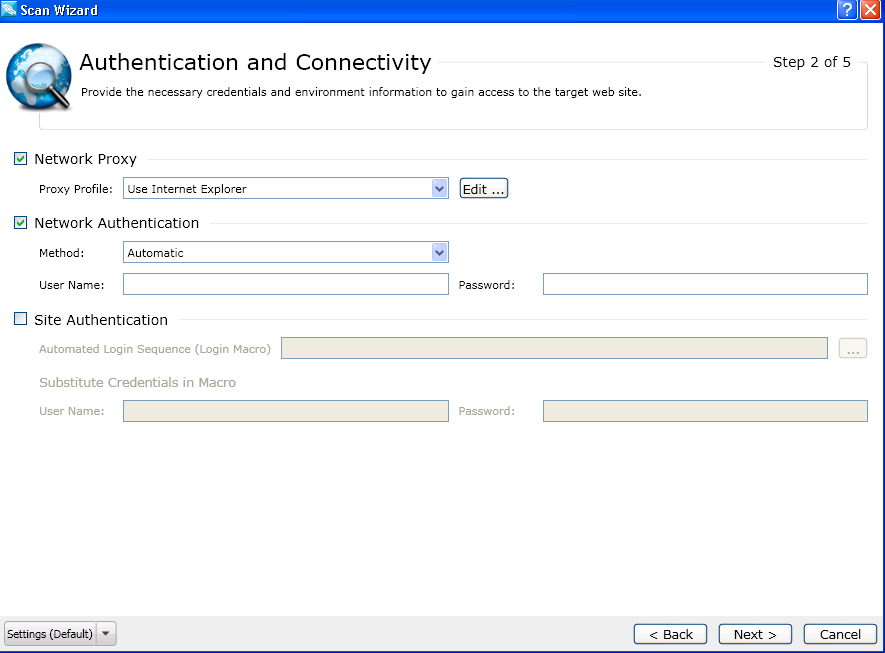Click the Edit ... button
This screenshot has height=653, width=885.
pyautogui.click(x=484, y=189)
